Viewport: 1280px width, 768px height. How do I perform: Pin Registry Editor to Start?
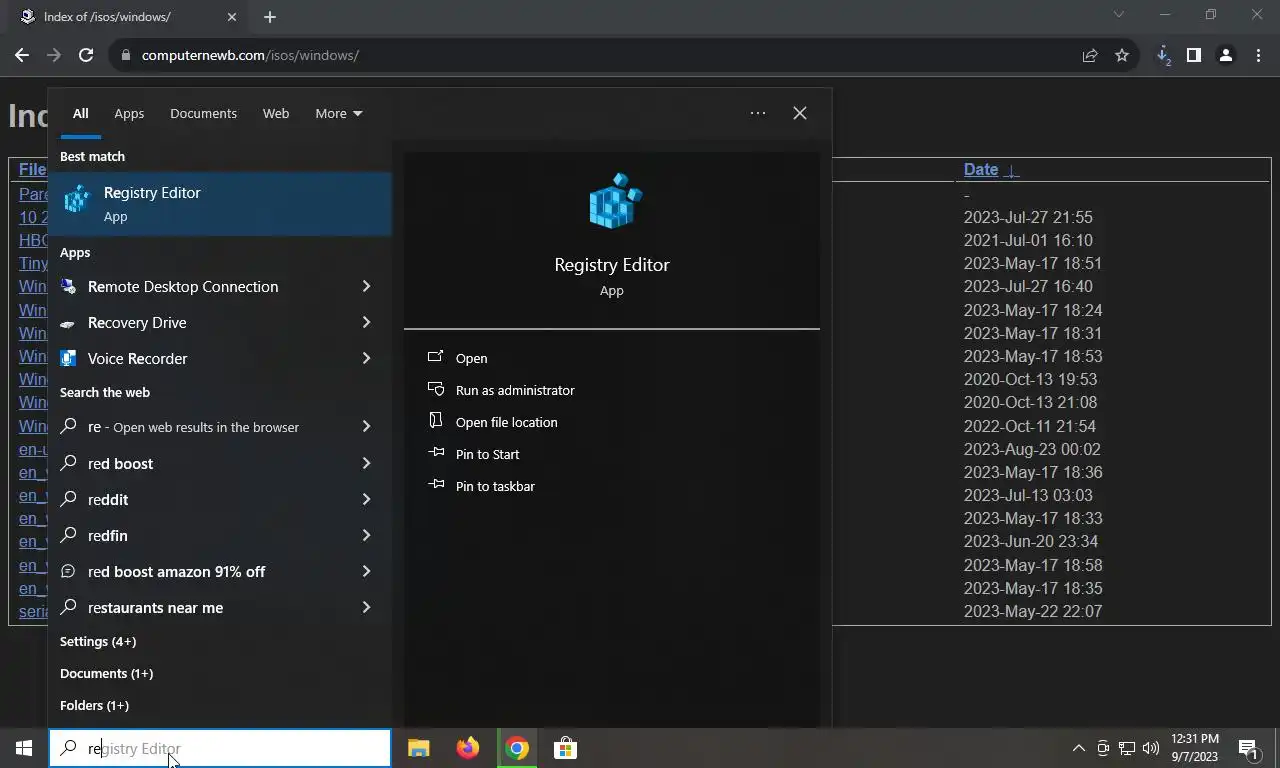click(487, 454)
